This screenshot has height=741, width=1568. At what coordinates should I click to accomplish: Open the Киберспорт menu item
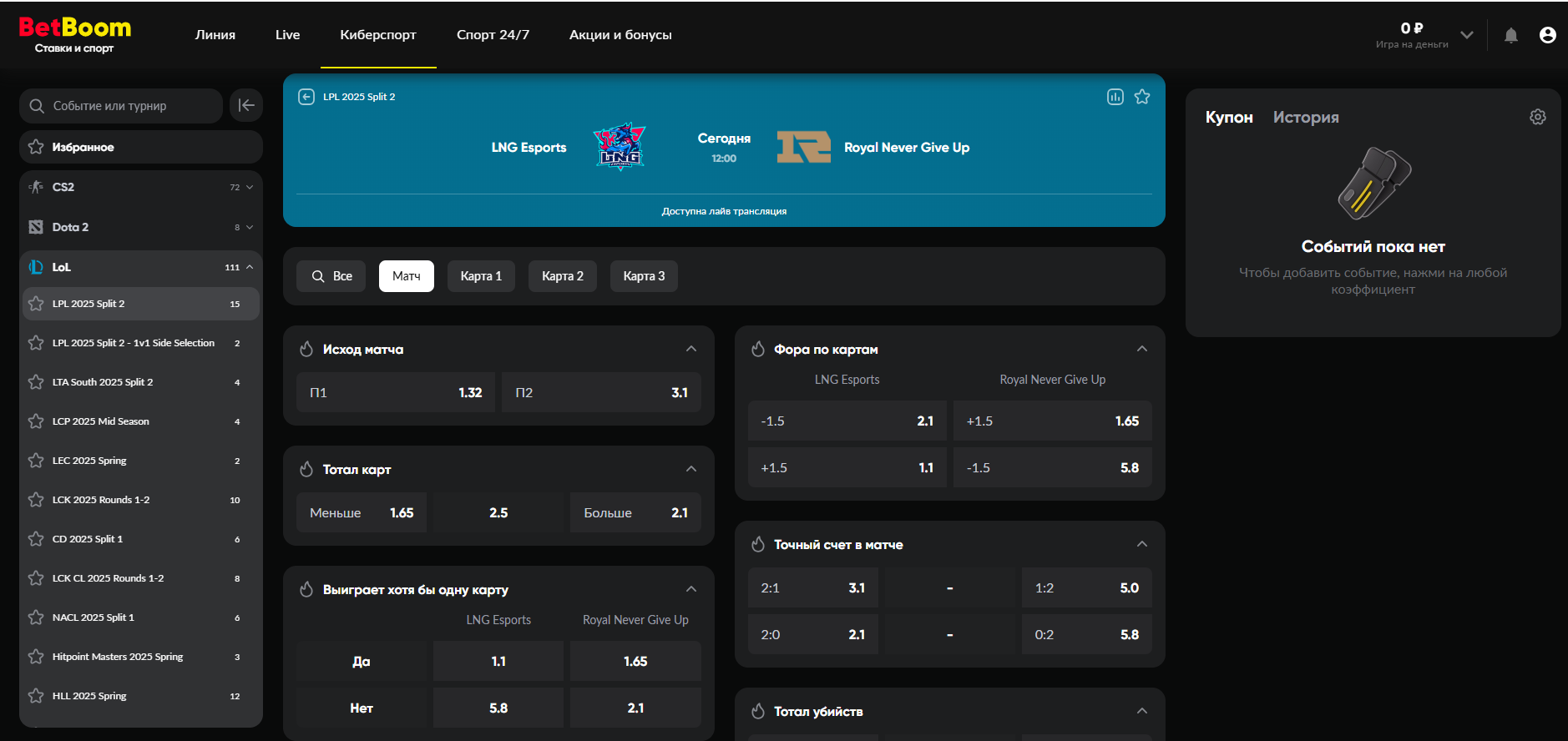pos(378,35)
